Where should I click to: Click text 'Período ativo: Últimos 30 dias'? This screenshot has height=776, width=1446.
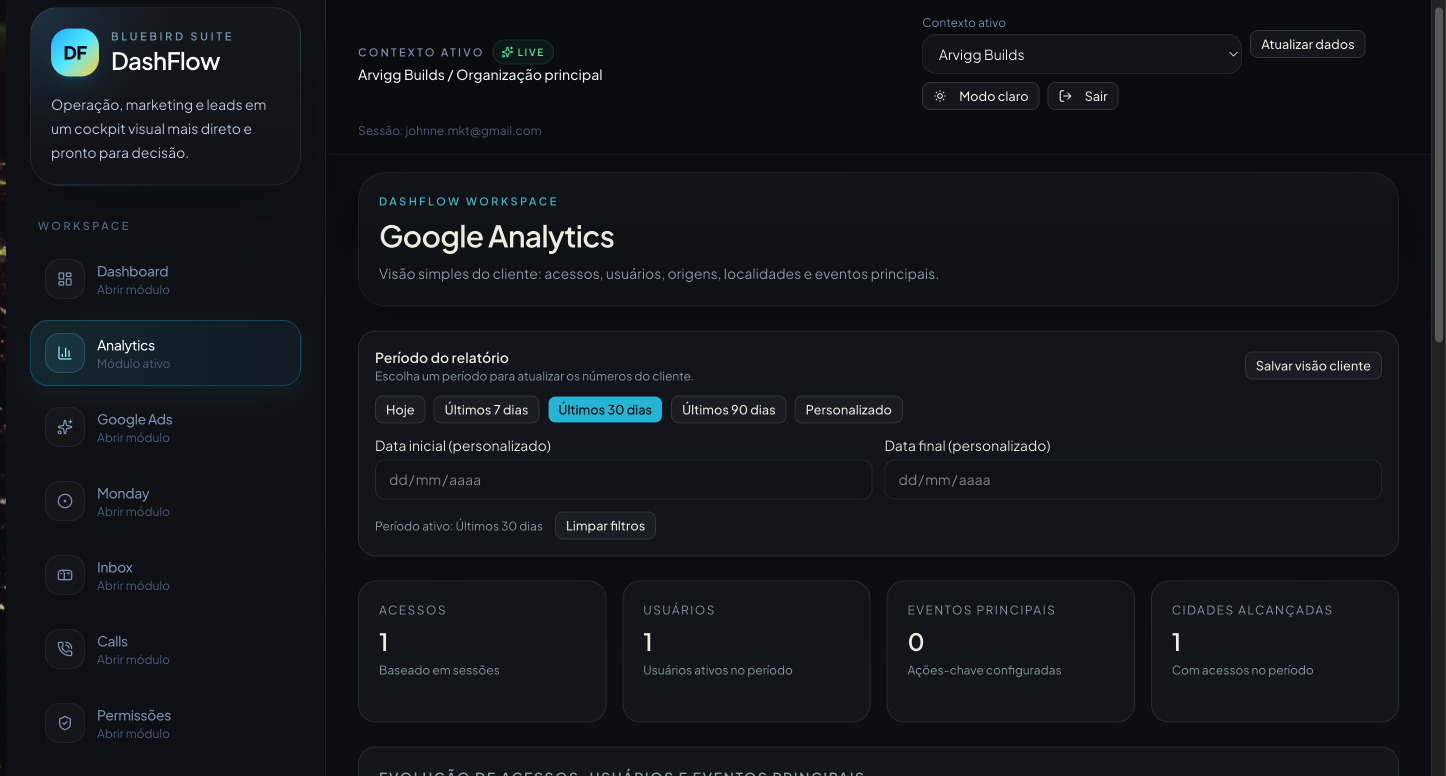click(x=459, y=526)
